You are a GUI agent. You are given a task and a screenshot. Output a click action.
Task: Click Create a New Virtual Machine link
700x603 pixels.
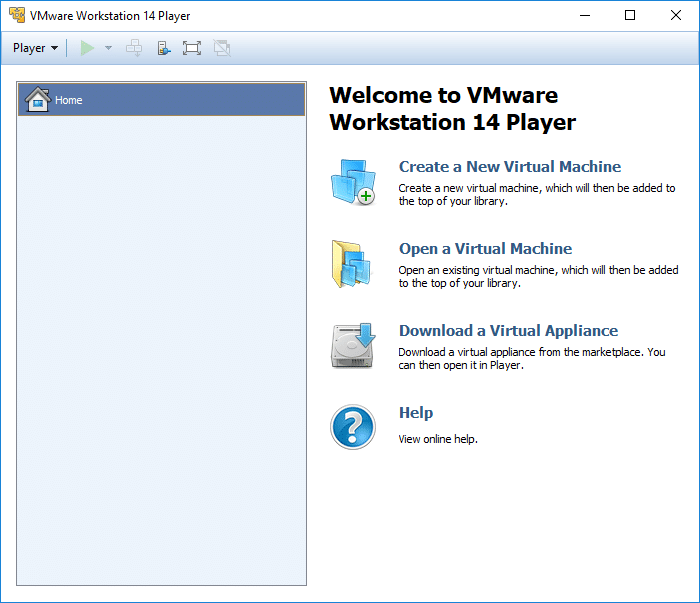tap(510, 166)
